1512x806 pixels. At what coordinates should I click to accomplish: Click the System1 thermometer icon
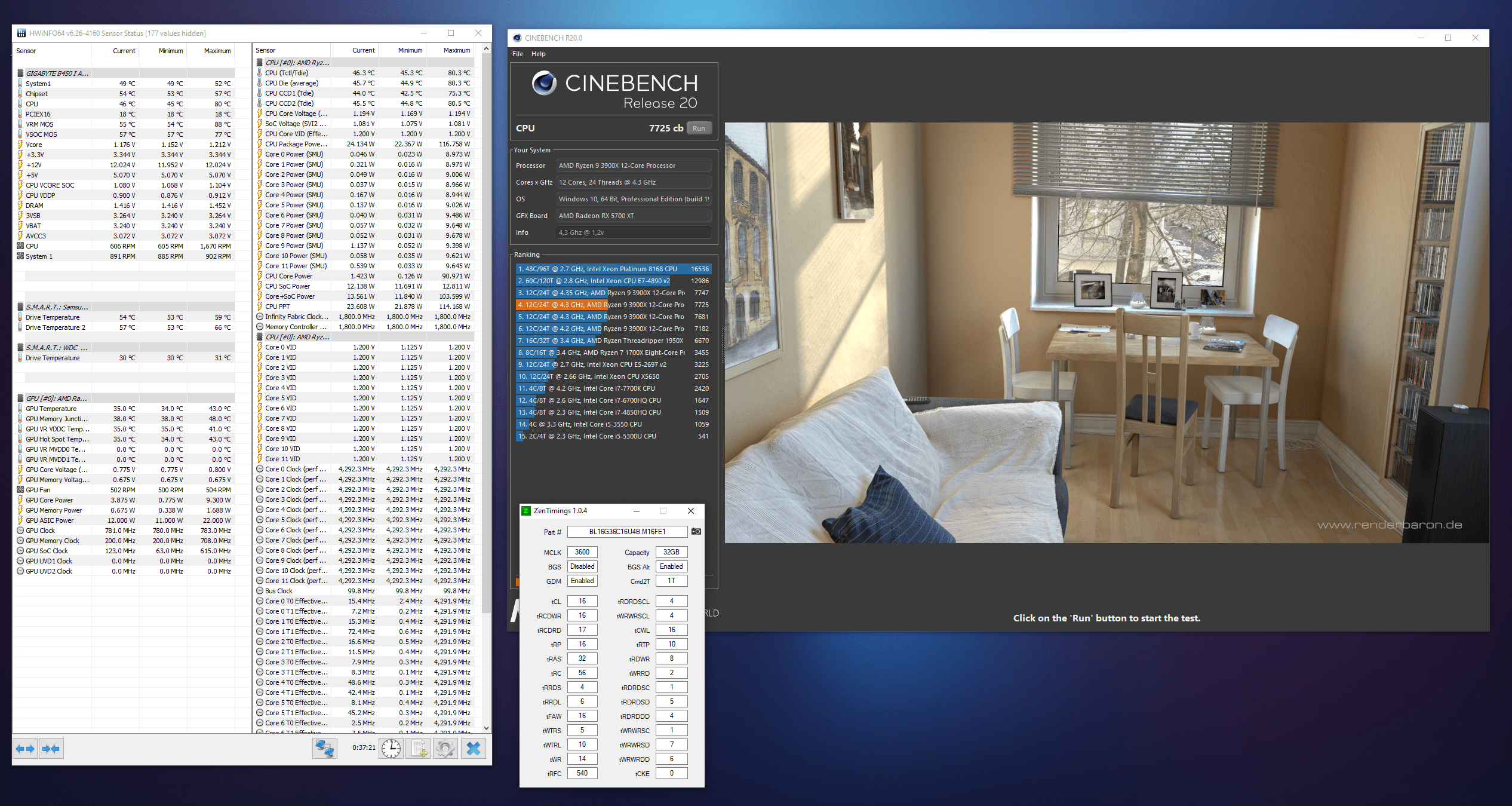click(20, 84)
